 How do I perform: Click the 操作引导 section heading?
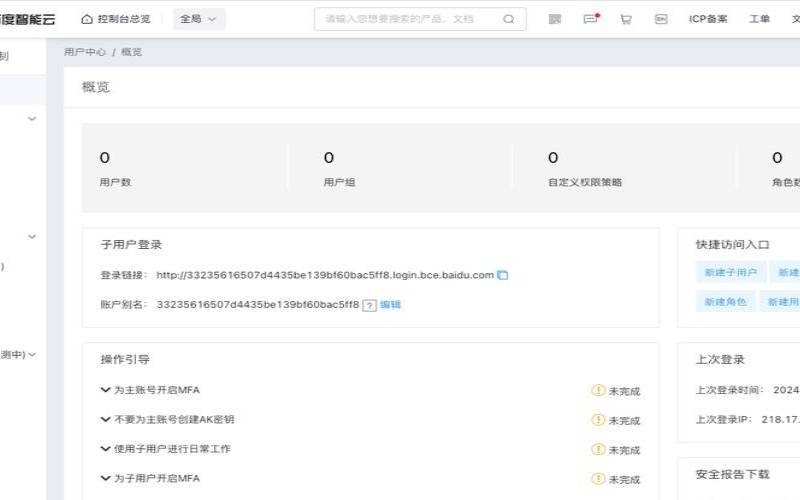125,360
